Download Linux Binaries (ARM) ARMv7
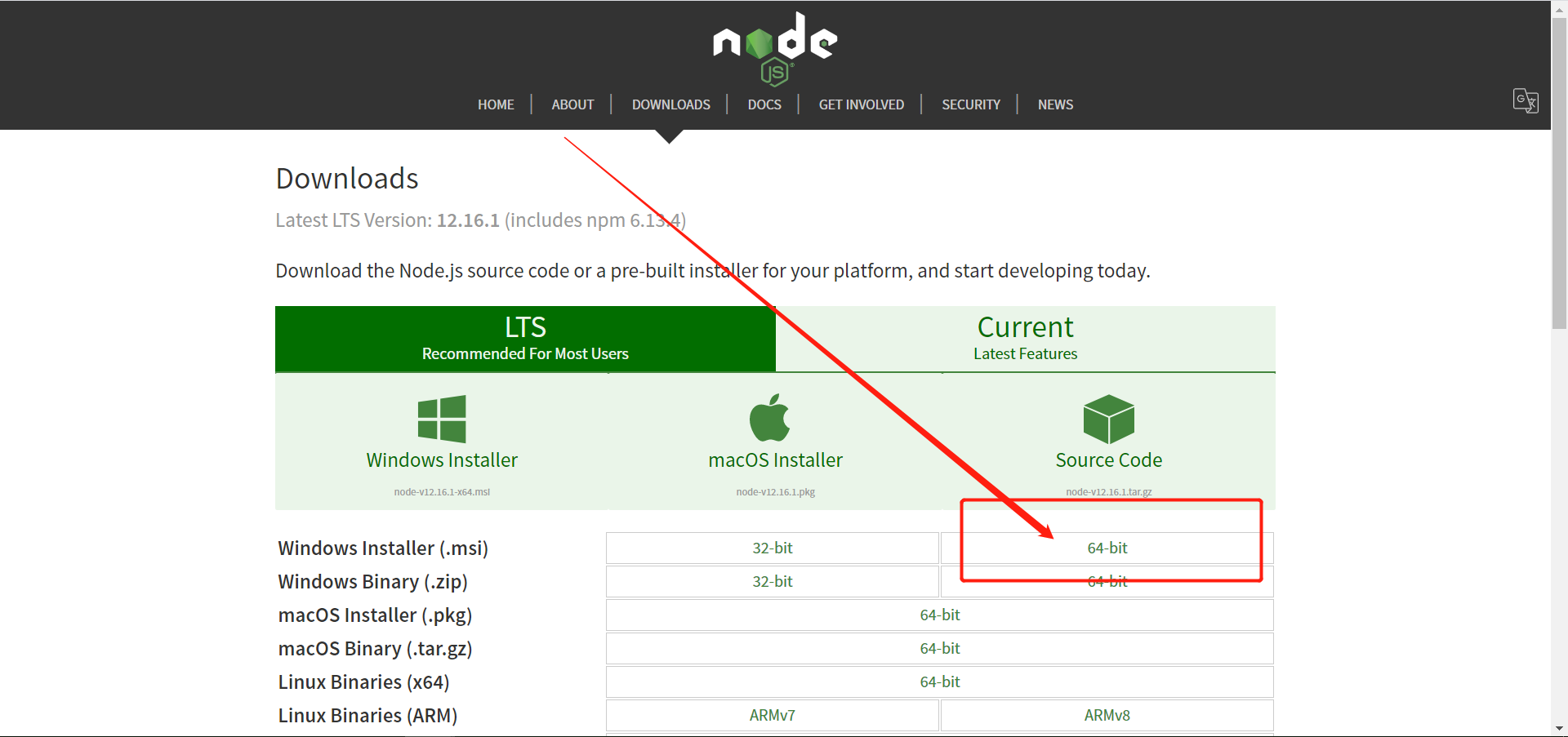Image resolution: width=1568 pixels, height=737 pixels. click(x=773, y=715)
